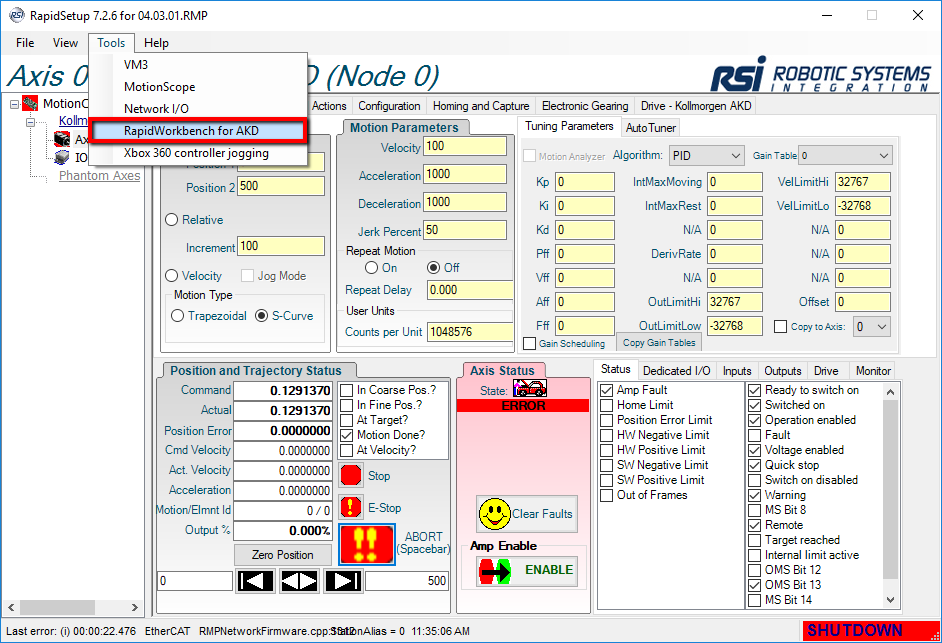Click the E-Stop exclamation icon

[x=351, y=507]
